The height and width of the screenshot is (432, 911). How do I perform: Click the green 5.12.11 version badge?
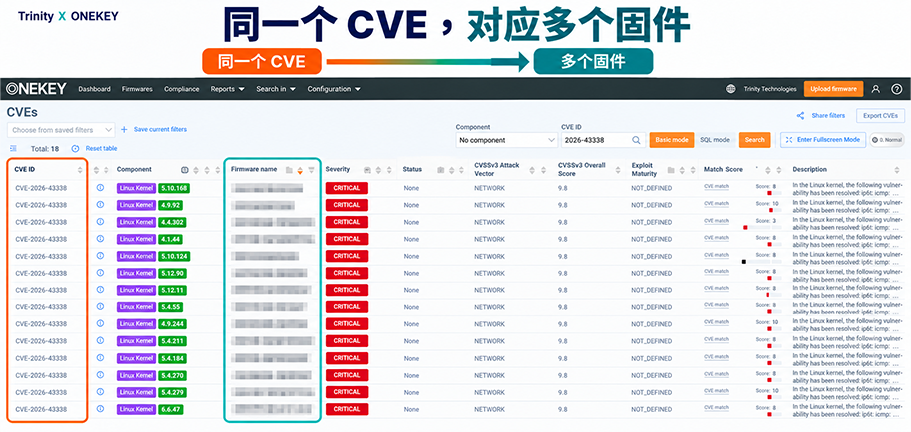pyautogui.click(x=174, y=290)
